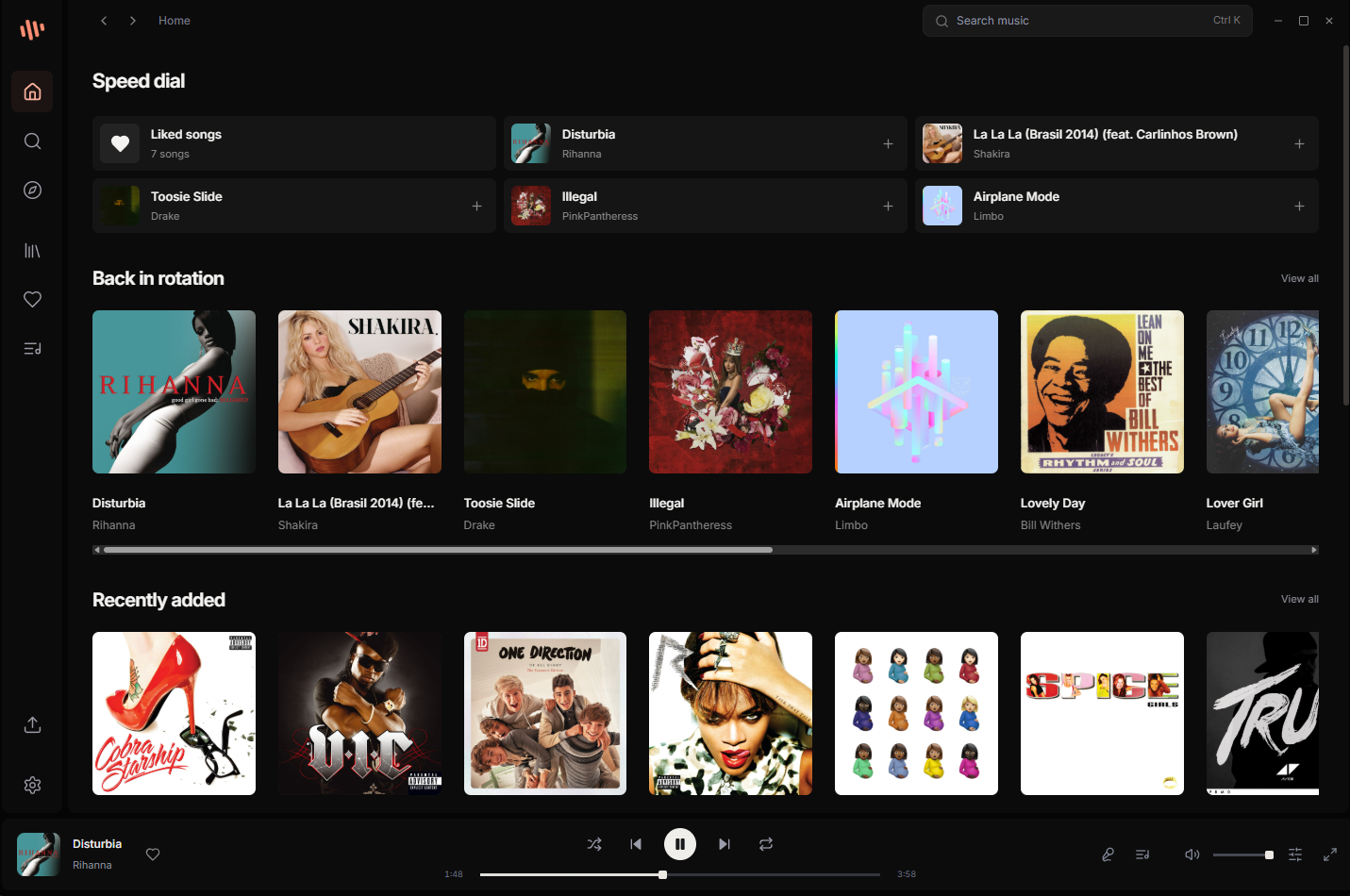The width and height of the screenshot is (1350, 896).
Task: Open the app logo icon
Action: click(x=32, y=29)
